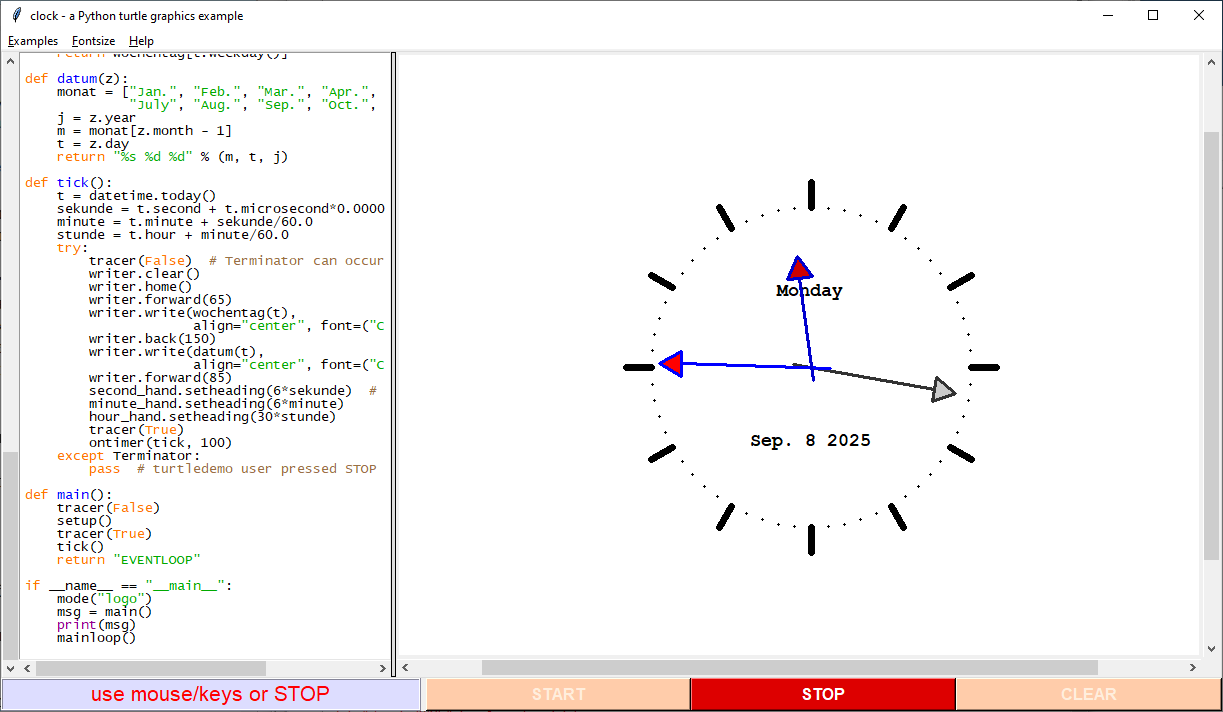Click the 'Sep. 8 2025' date text
The image size is (1223, 712).
click(810, 441)
